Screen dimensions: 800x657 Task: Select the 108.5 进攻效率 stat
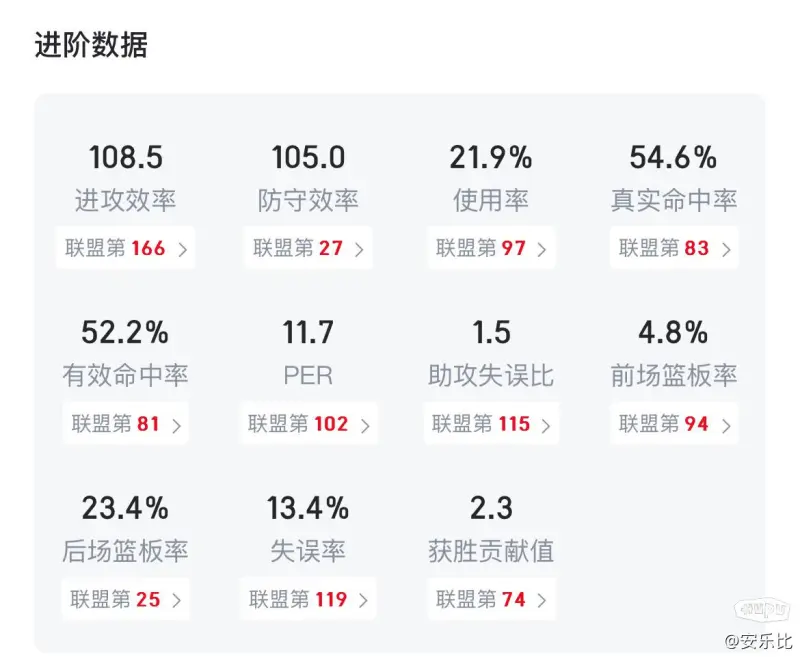[x=126, y=157]
